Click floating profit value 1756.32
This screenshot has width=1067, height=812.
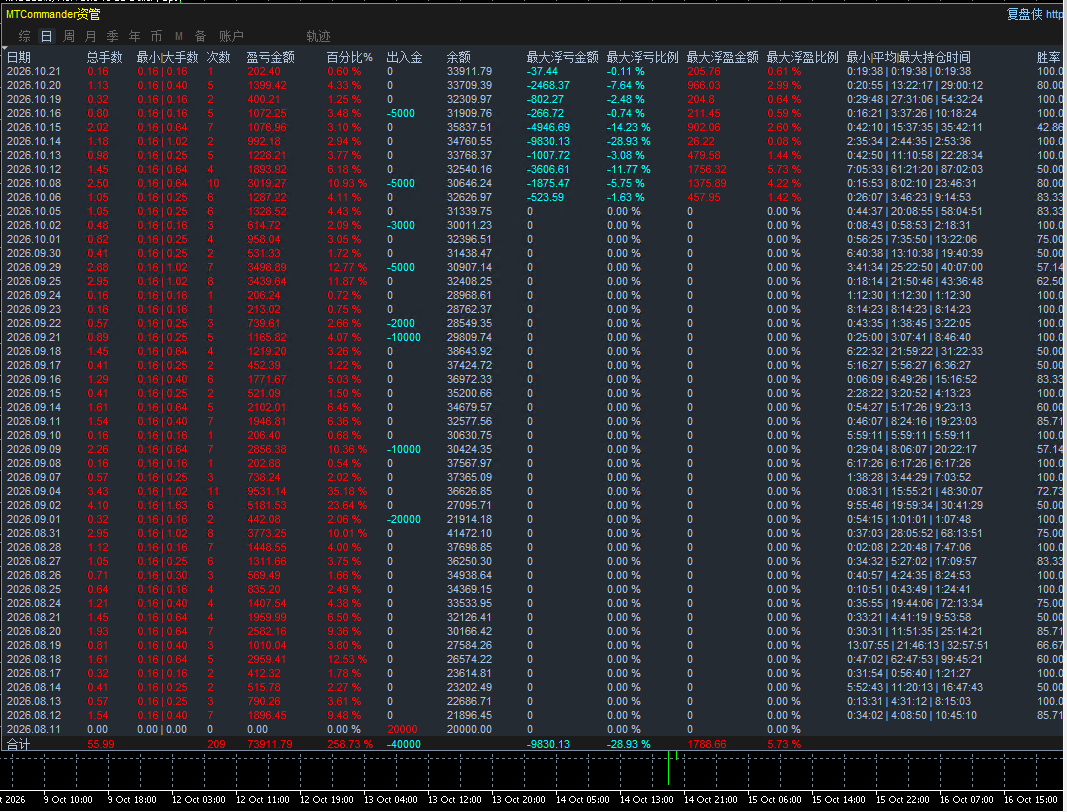[x=707, y=169]
